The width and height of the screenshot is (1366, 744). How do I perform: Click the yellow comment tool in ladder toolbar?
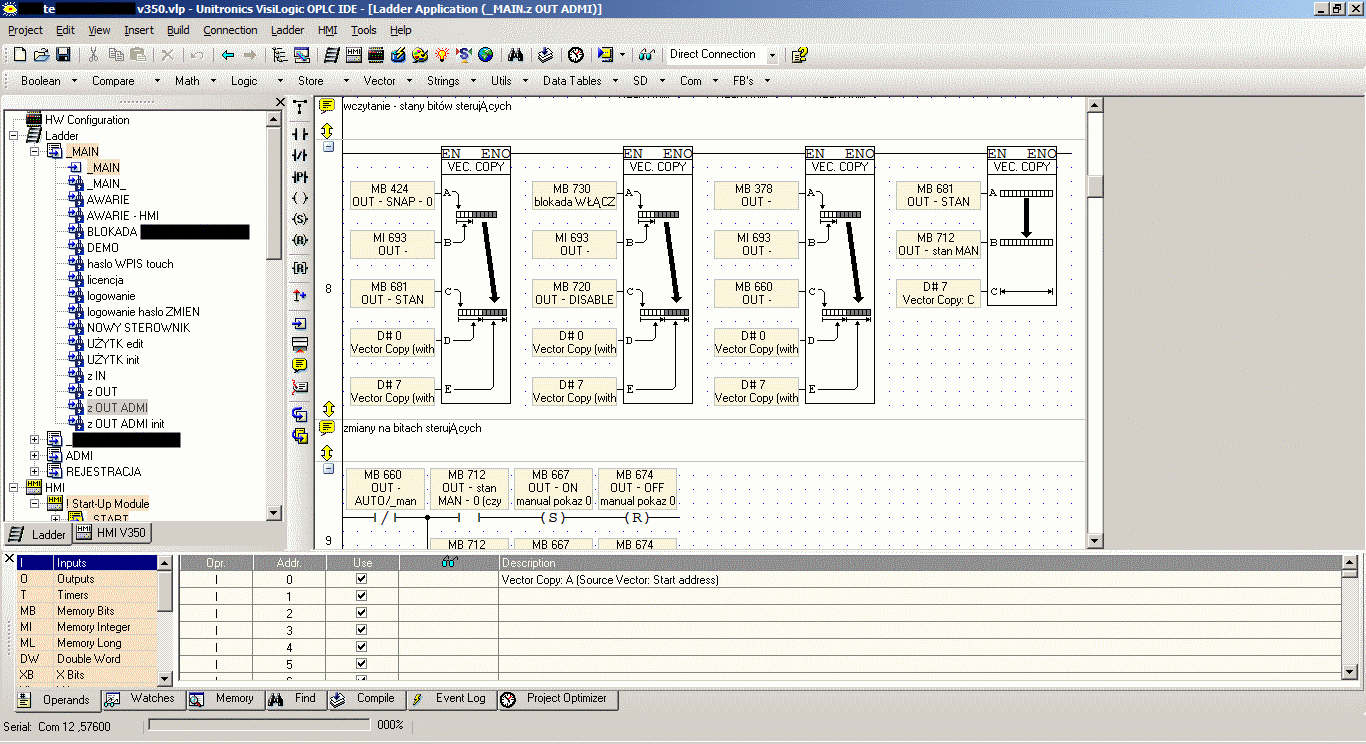299,365
